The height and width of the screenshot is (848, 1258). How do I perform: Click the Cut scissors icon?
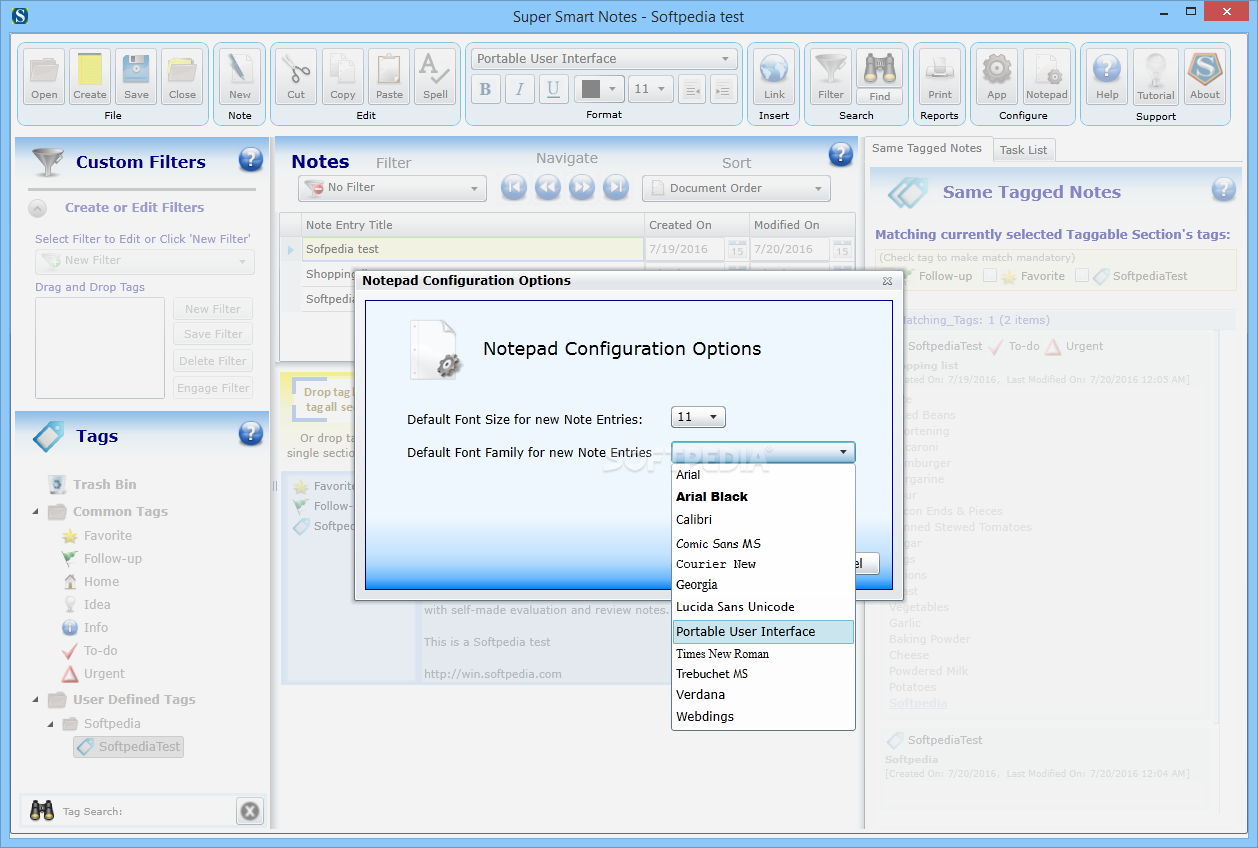point(296,77)
